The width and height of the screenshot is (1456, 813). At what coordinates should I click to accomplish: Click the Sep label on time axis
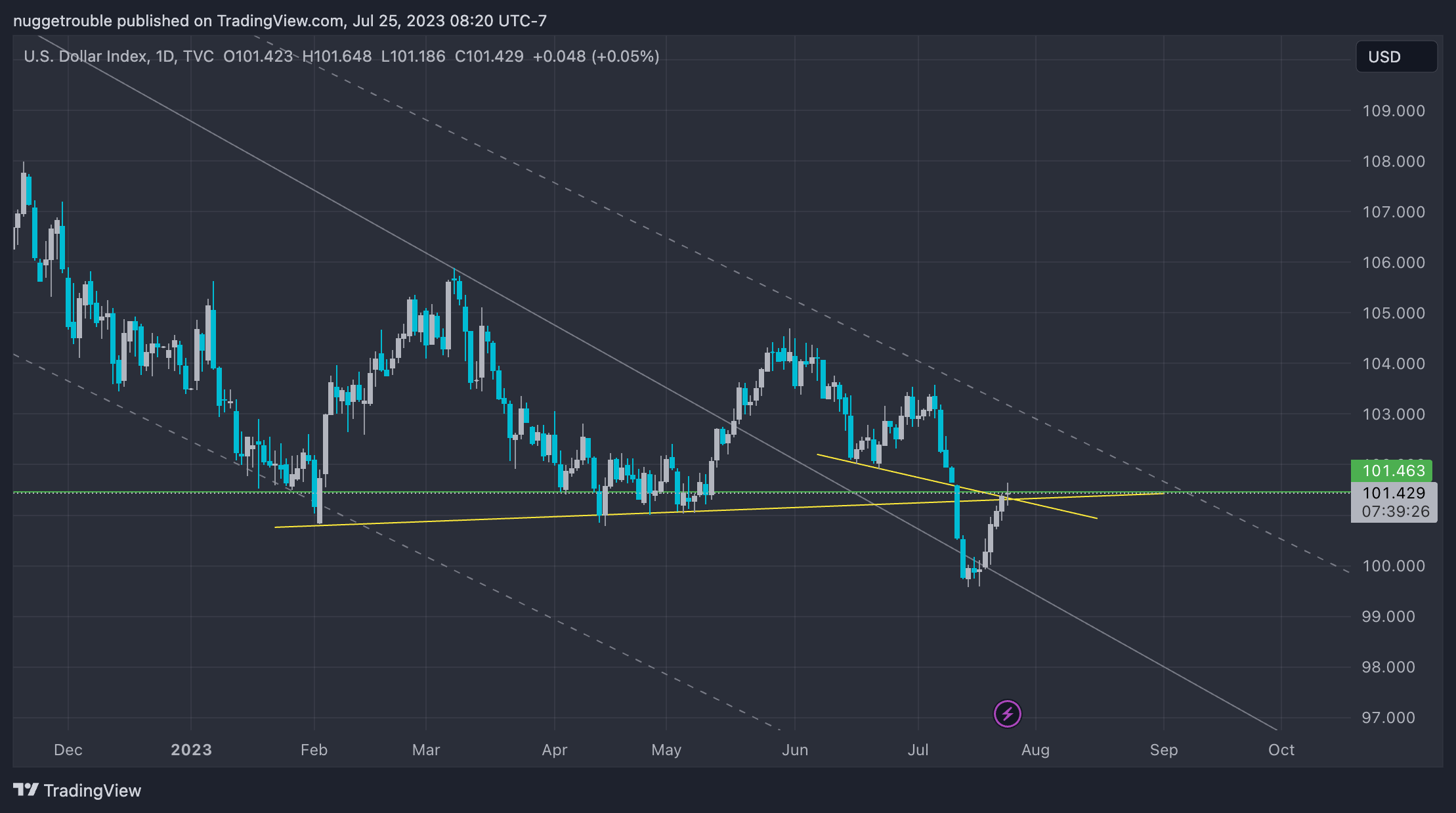1164,750
